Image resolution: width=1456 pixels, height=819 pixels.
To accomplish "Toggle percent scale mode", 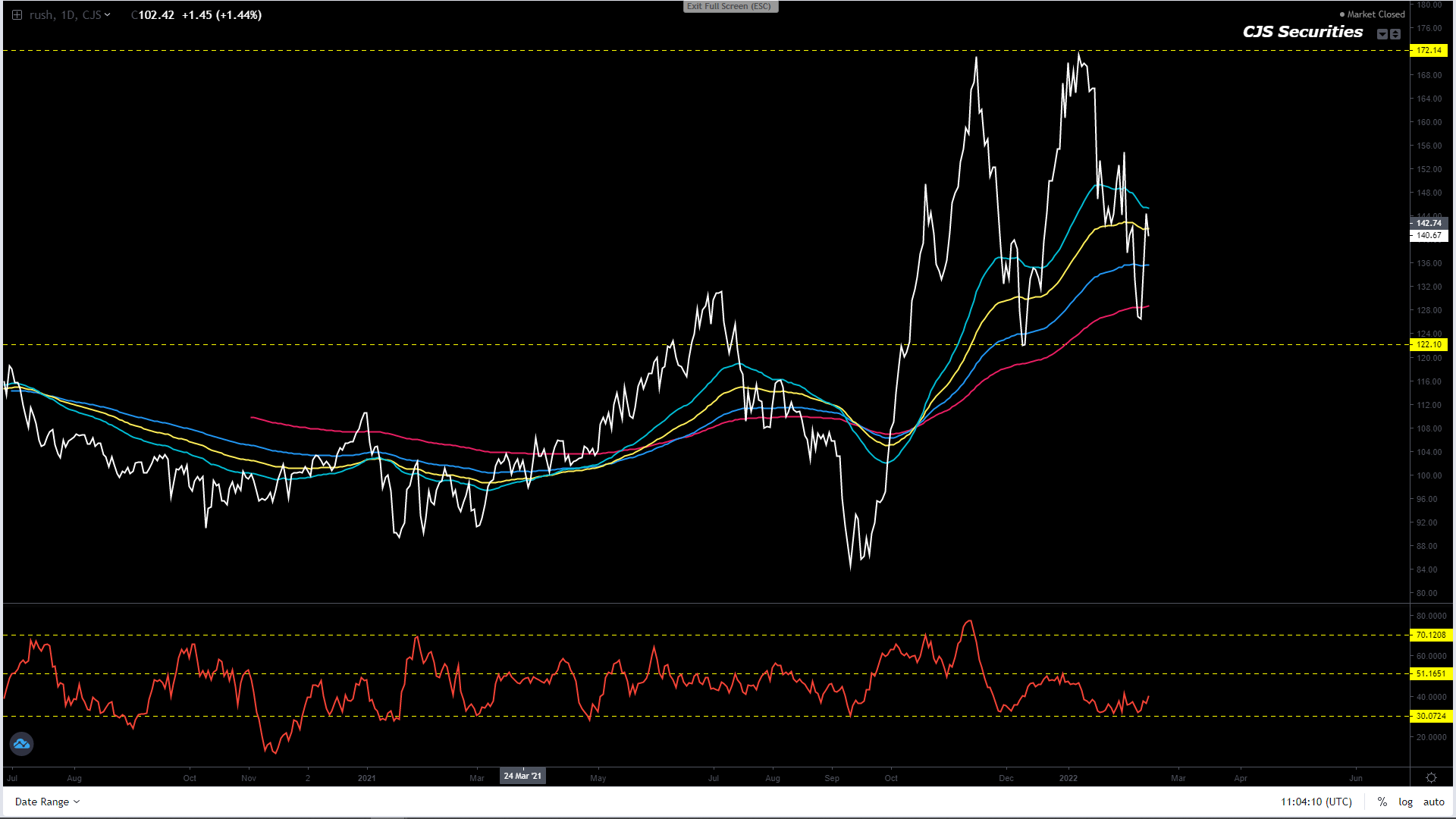I will 1382,802.
